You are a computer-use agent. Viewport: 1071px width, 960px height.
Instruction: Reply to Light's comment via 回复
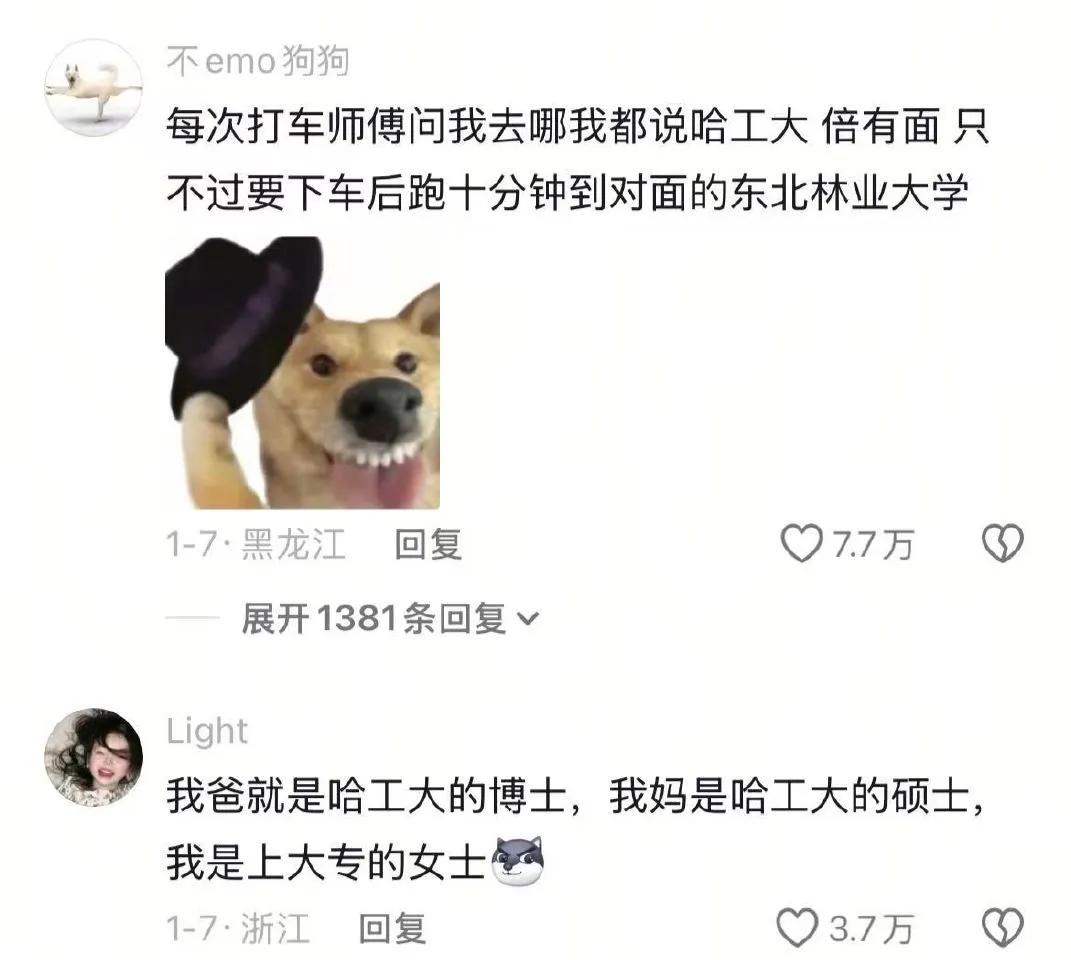[x=393, y=928]
